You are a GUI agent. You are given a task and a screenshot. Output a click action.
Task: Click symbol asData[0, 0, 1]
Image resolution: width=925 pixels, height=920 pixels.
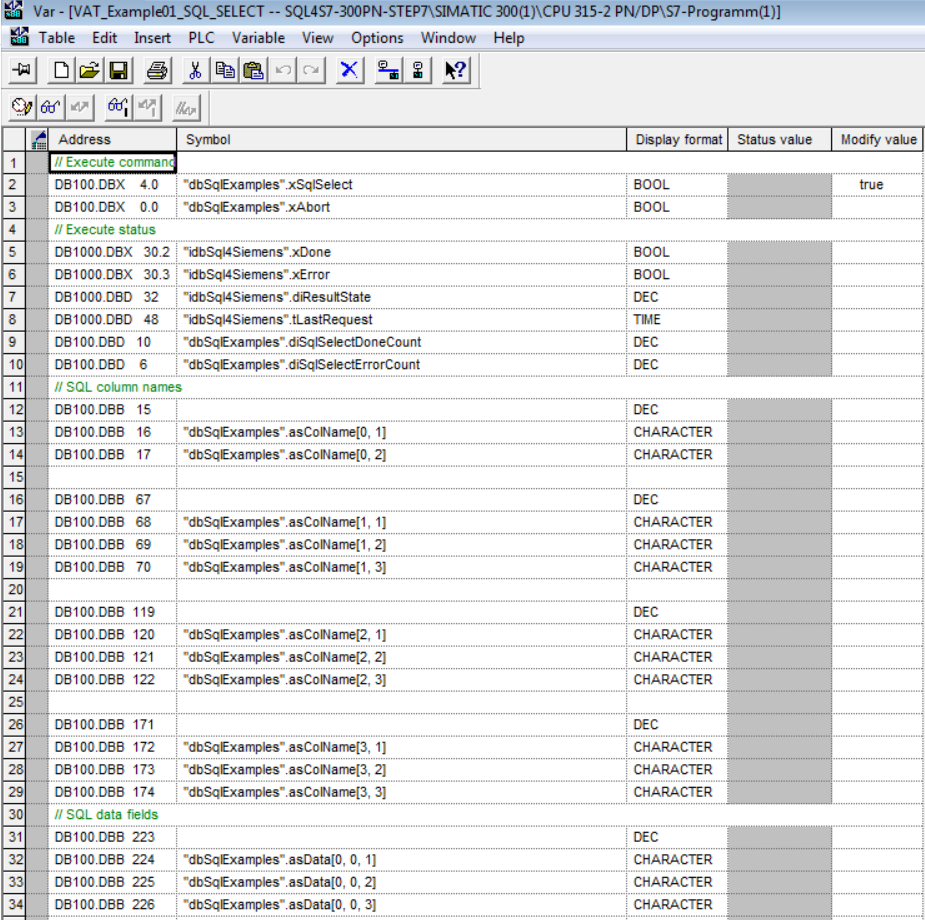279,860
